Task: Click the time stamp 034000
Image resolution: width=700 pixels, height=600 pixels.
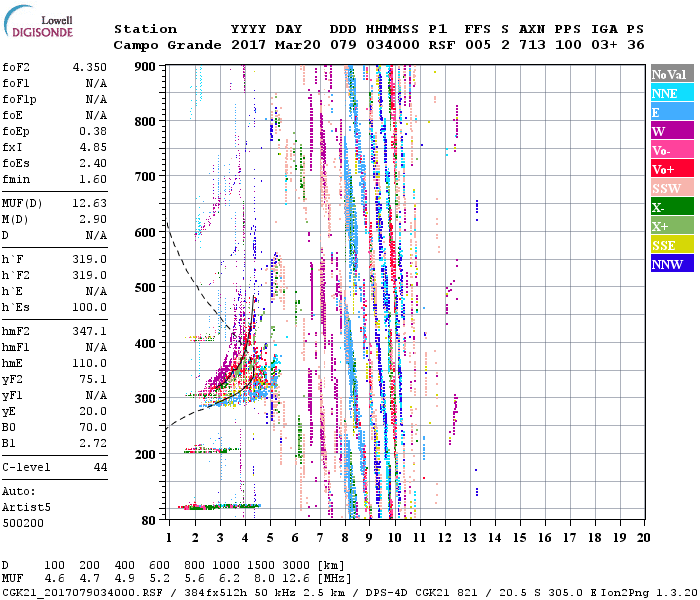Action: 393,45
